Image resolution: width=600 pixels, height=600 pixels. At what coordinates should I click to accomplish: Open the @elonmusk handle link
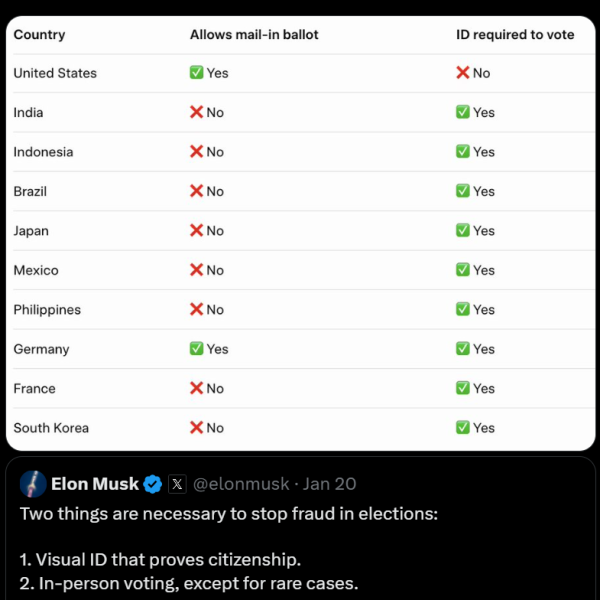pos(239,484)
